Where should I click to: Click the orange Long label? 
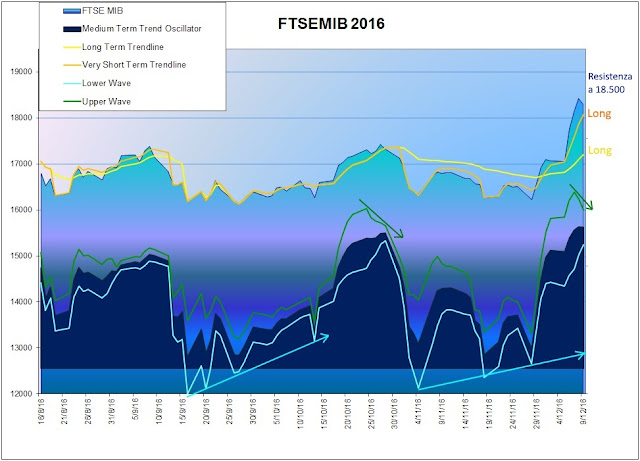(599, 114)
